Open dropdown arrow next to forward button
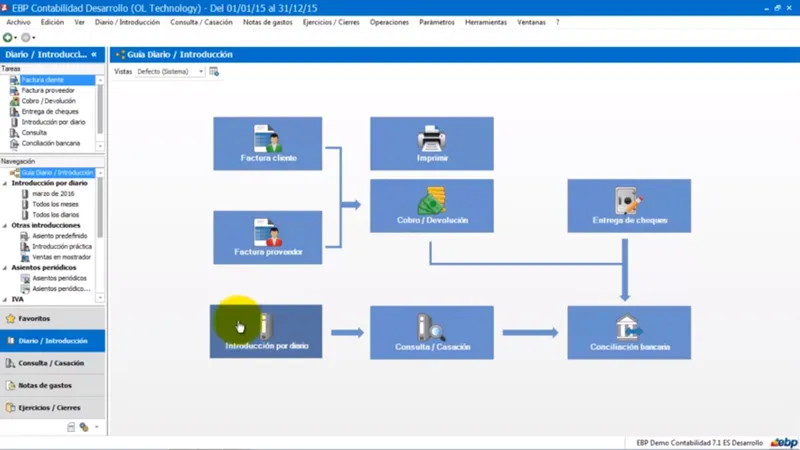The width and height of the screenshot is (800, 450). pyautogui.click(x=34, y=38)
